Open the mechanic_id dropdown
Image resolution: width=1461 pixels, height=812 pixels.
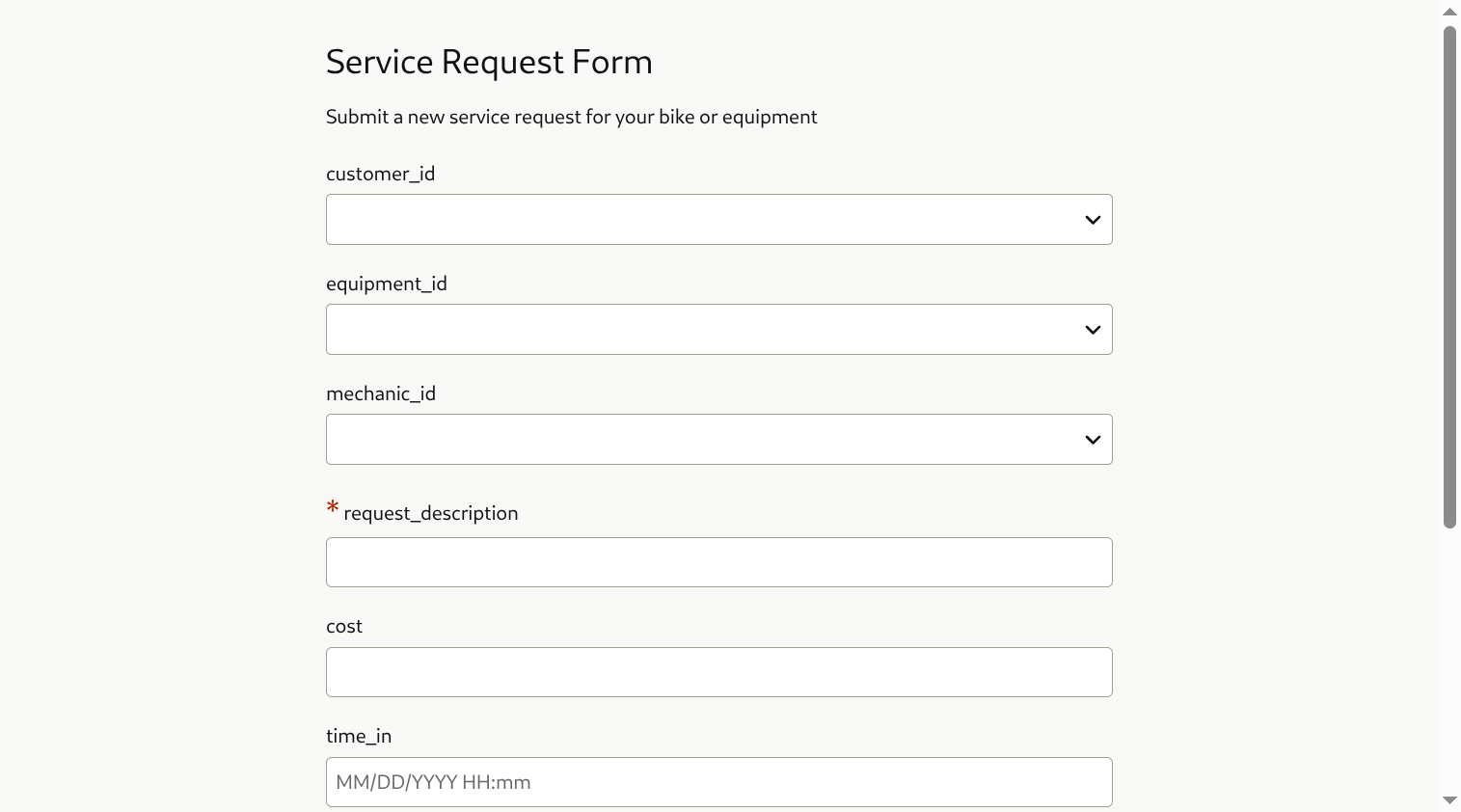coord(718,439)
